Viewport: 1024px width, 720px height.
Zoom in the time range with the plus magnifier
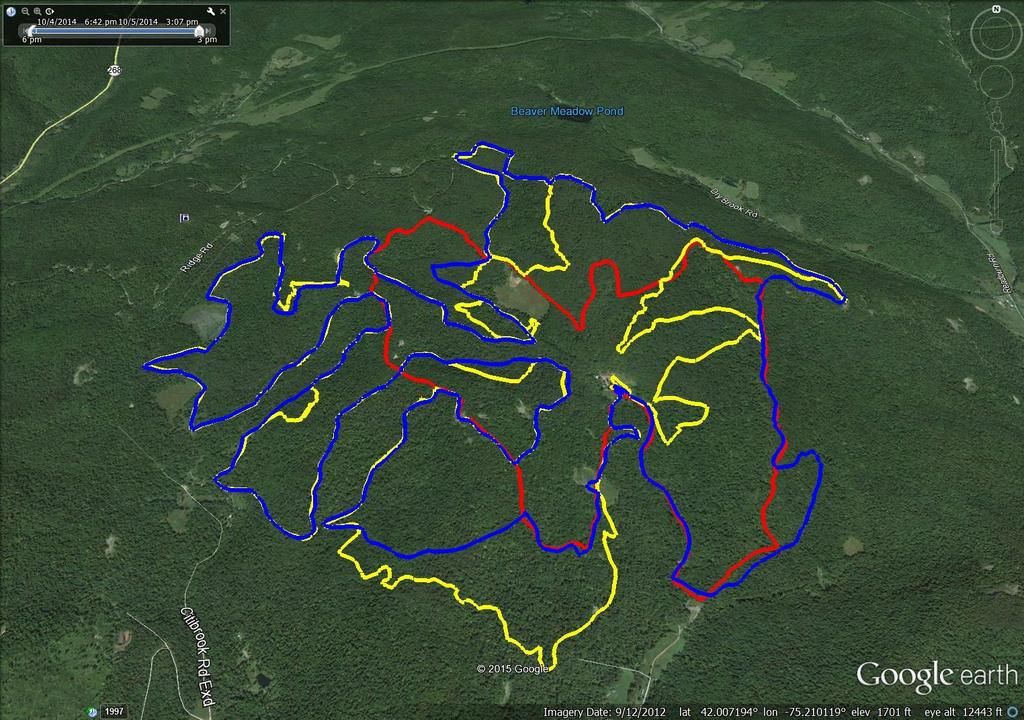click(37, 11)
